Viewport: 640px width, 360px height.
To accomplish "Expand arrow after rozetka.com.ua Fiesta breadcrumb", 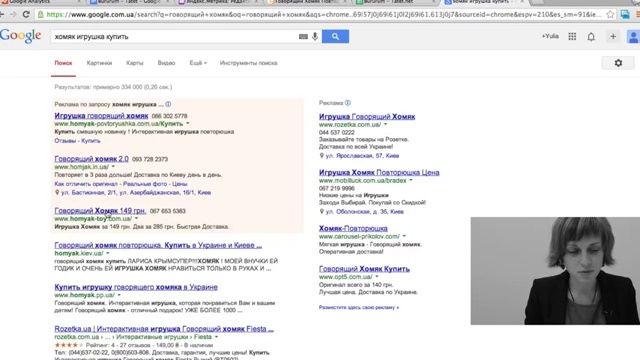I will click(216, 337).
